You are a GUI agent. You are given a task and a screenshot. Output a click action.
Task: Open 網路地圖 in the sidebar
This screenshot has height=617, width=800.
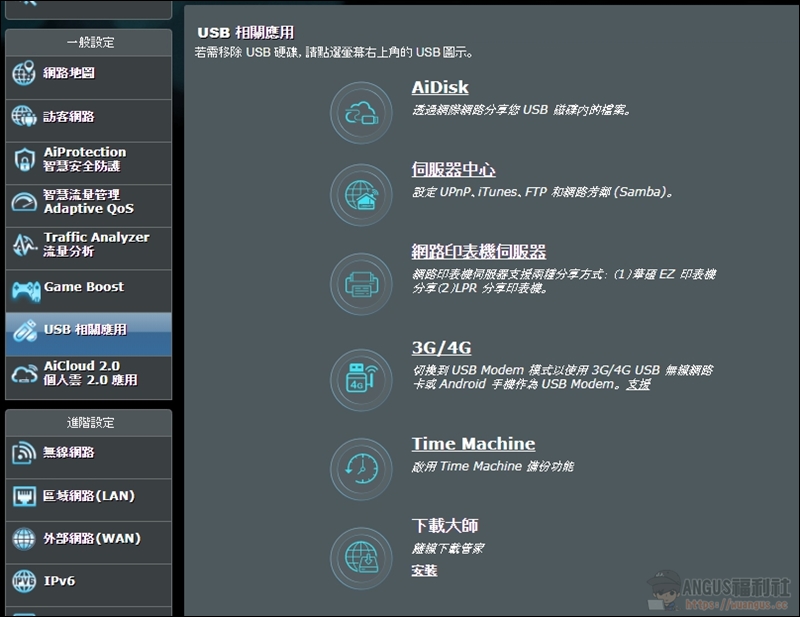click(69, 74)
